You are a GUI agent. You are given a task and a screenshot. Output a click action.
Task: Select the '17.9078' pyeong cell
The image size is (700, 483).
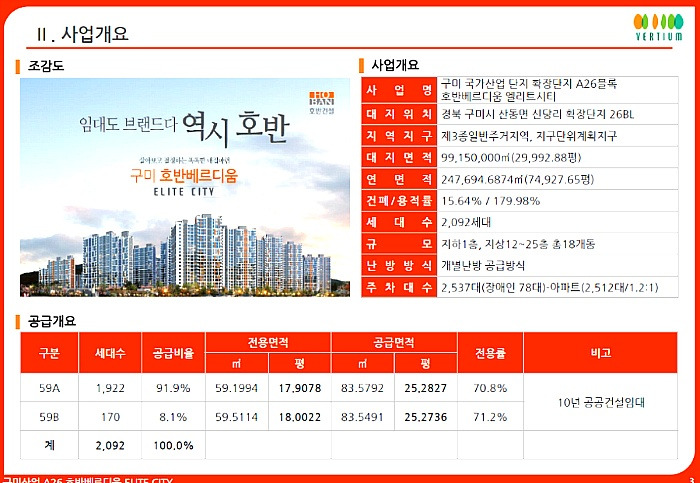pos(300,388)
